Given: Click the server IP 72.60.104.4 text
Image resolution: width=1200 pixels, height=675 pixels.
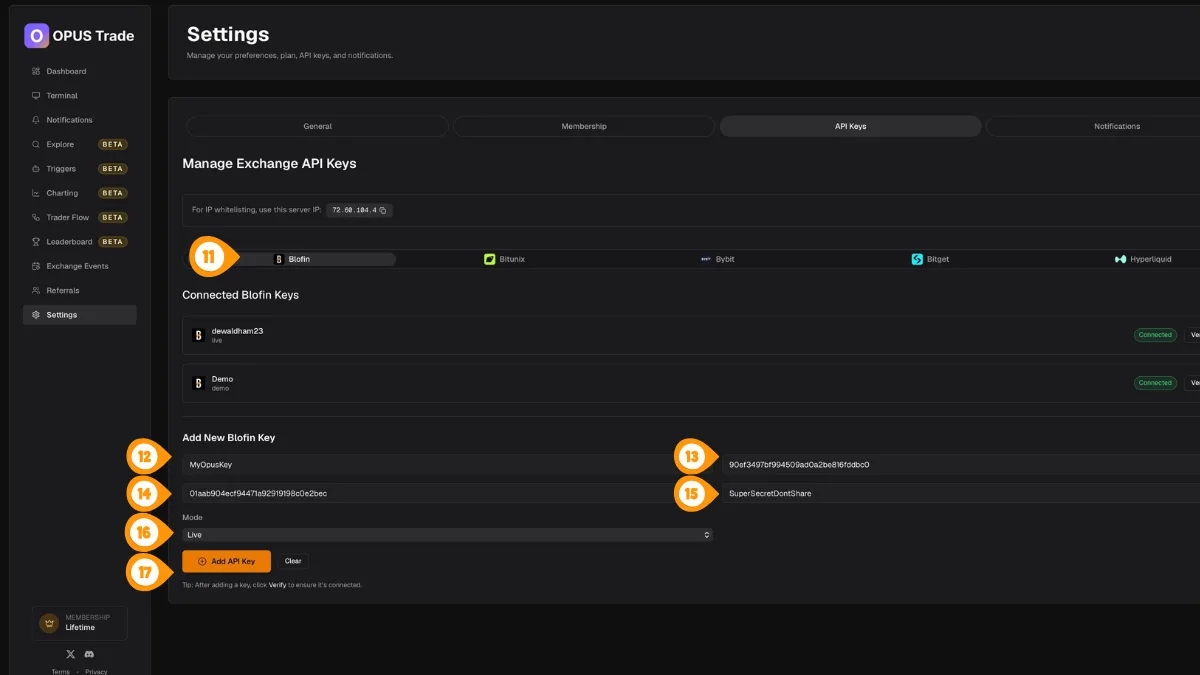Looking at the screenshot, I should click(x=354, y=210).
